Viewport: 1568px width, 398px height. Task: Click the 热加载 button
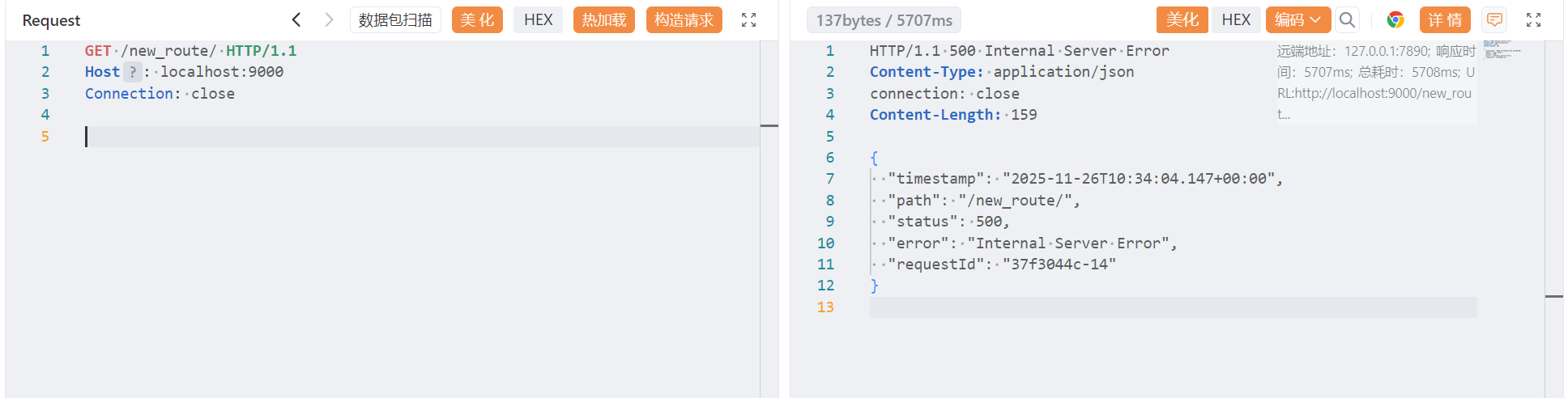point(603,19)
